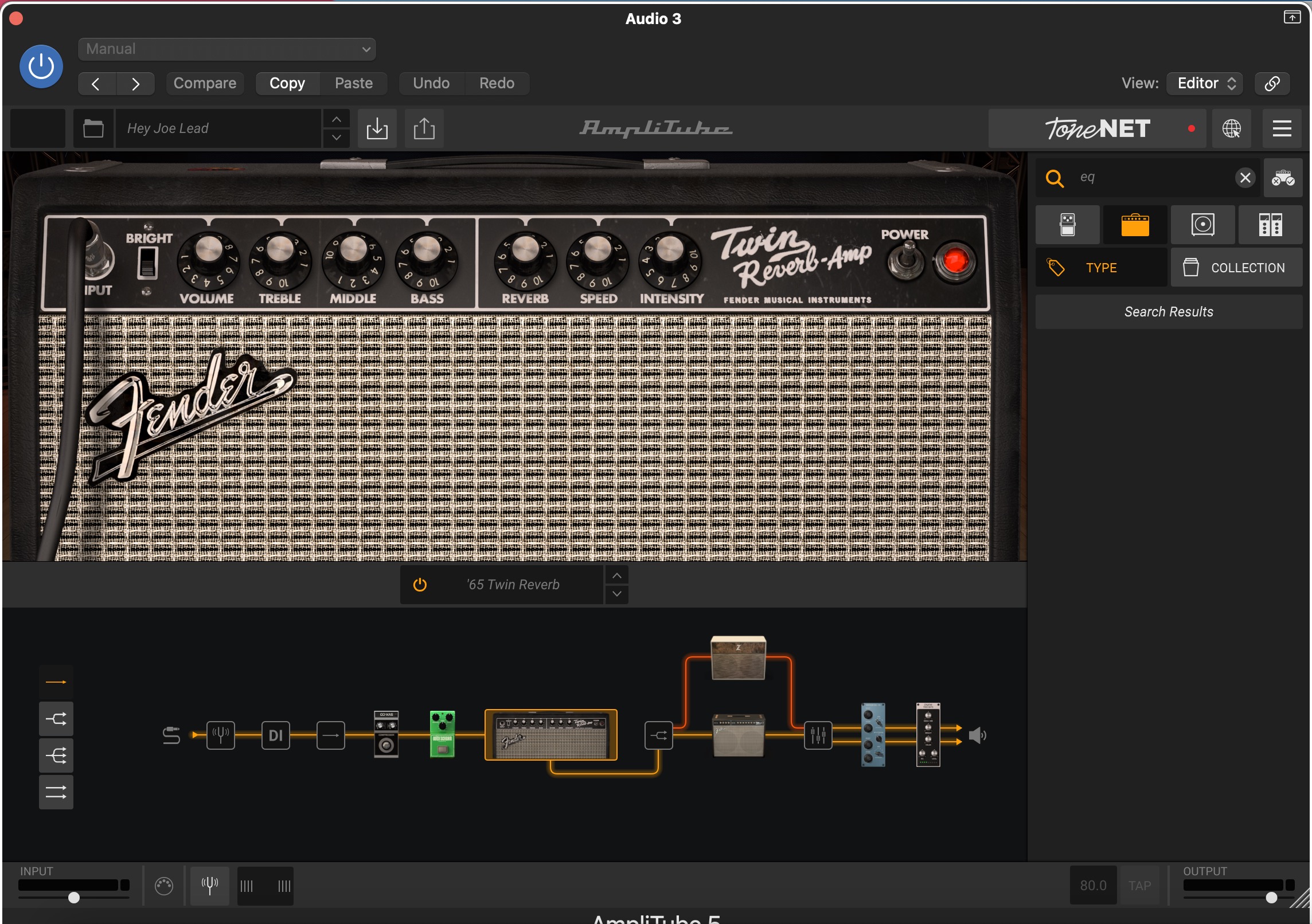Select the stomp pedals gear tab
The height and width of the screenshot is (924, 1312).
(1068, 225)
